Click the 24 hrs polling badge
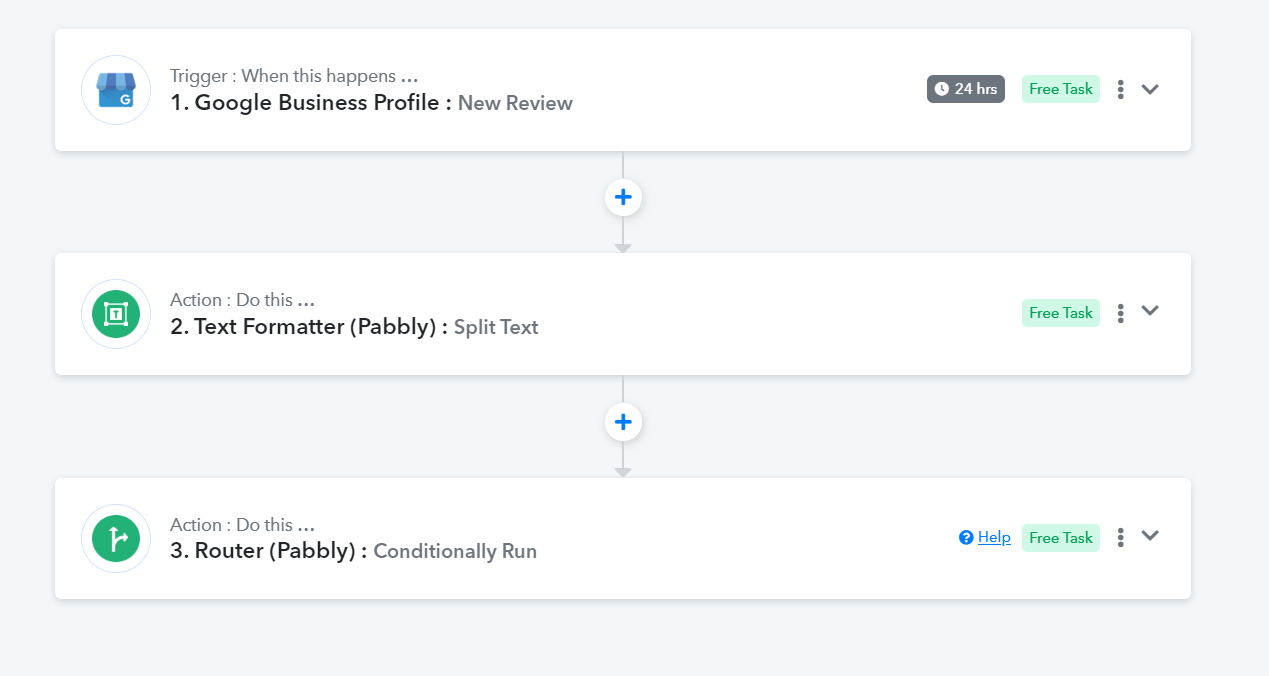1269x676 pixels. pos(966,89)
